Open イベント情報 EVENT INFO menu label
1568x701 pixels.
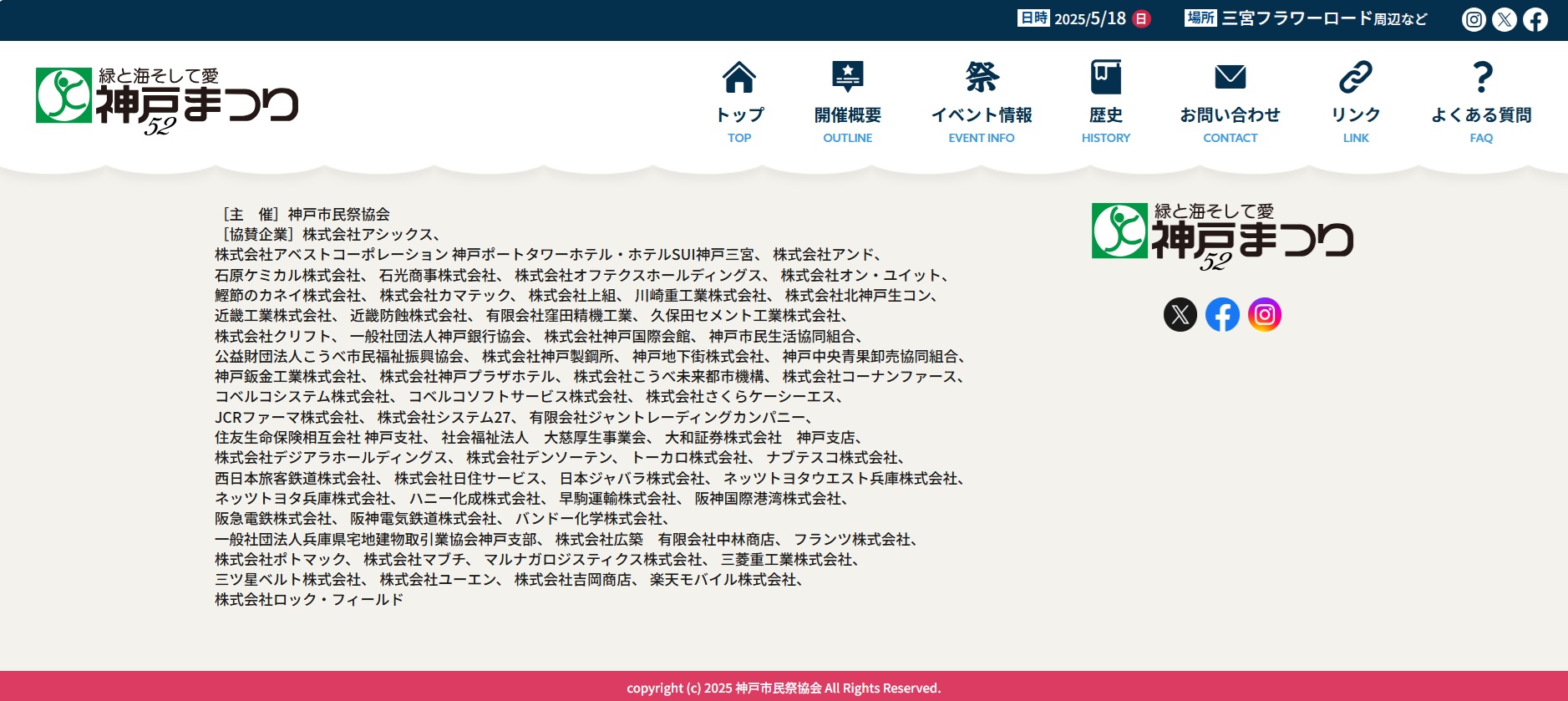pyautogui.click(x=982, y=125)
